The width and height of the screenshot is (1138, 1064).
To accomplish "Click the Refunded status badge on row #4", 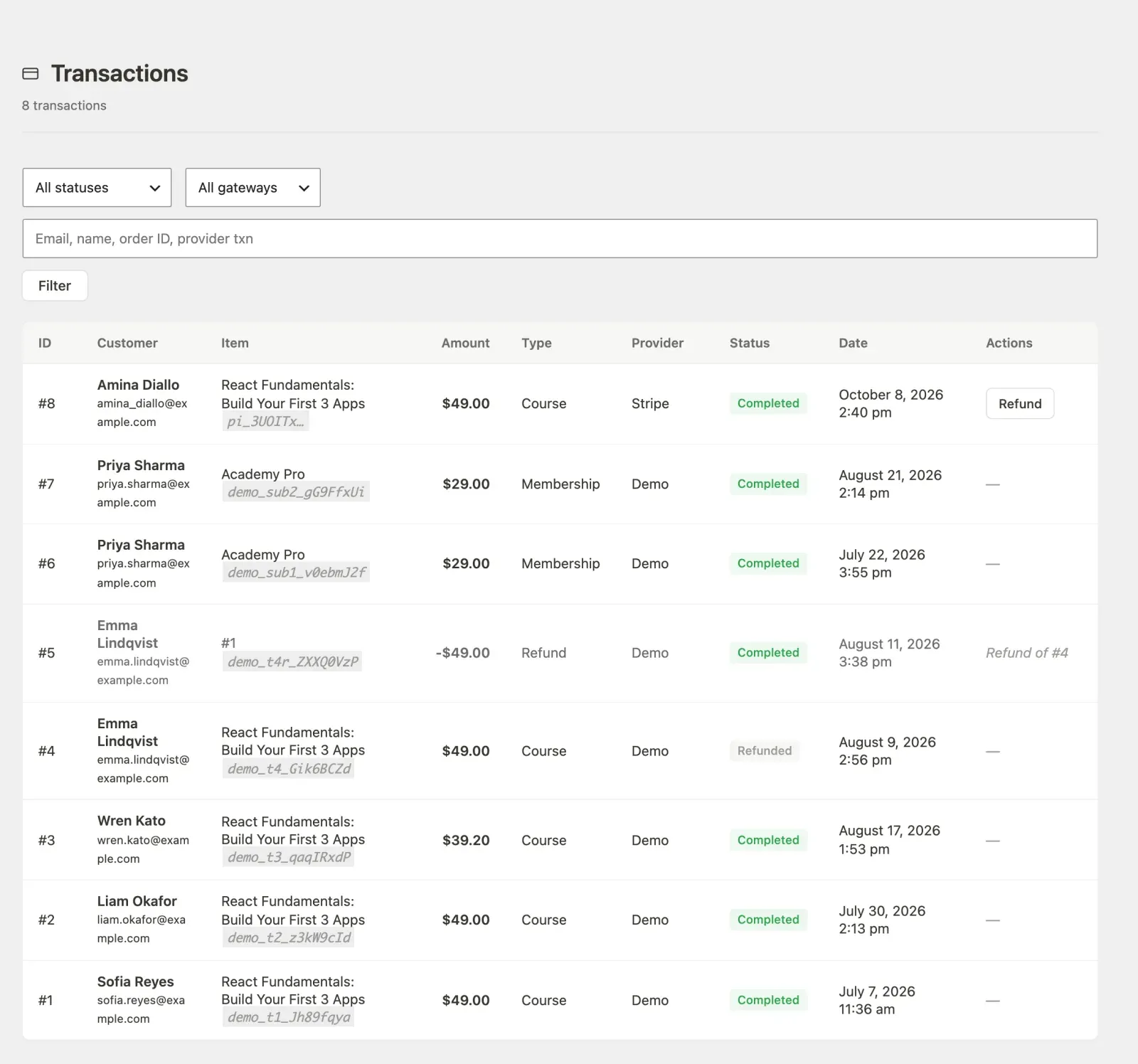I will [x=765, y=751].
